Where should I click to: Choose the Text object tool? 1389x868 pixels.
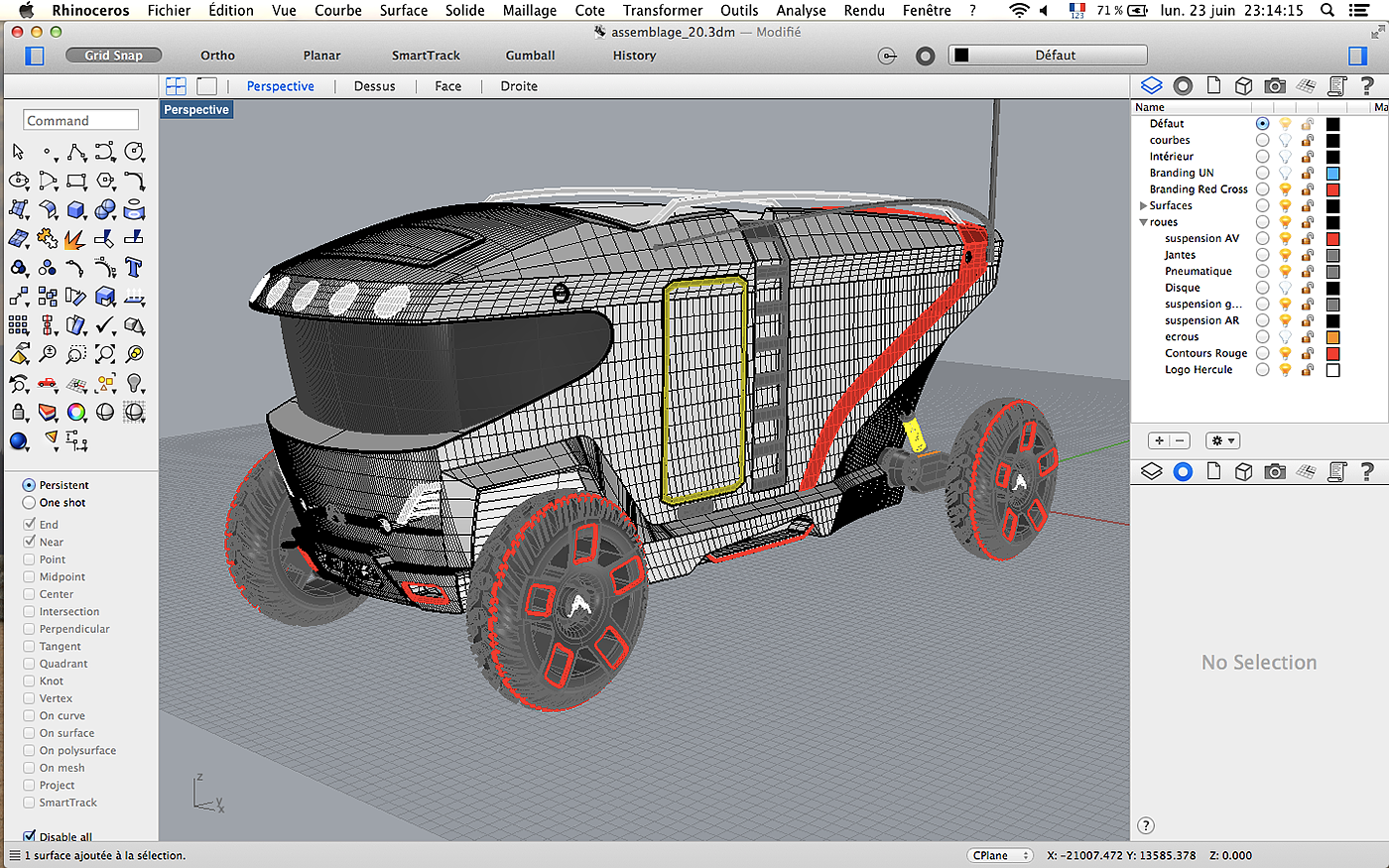pyautogui.click(x=134, y=268)
